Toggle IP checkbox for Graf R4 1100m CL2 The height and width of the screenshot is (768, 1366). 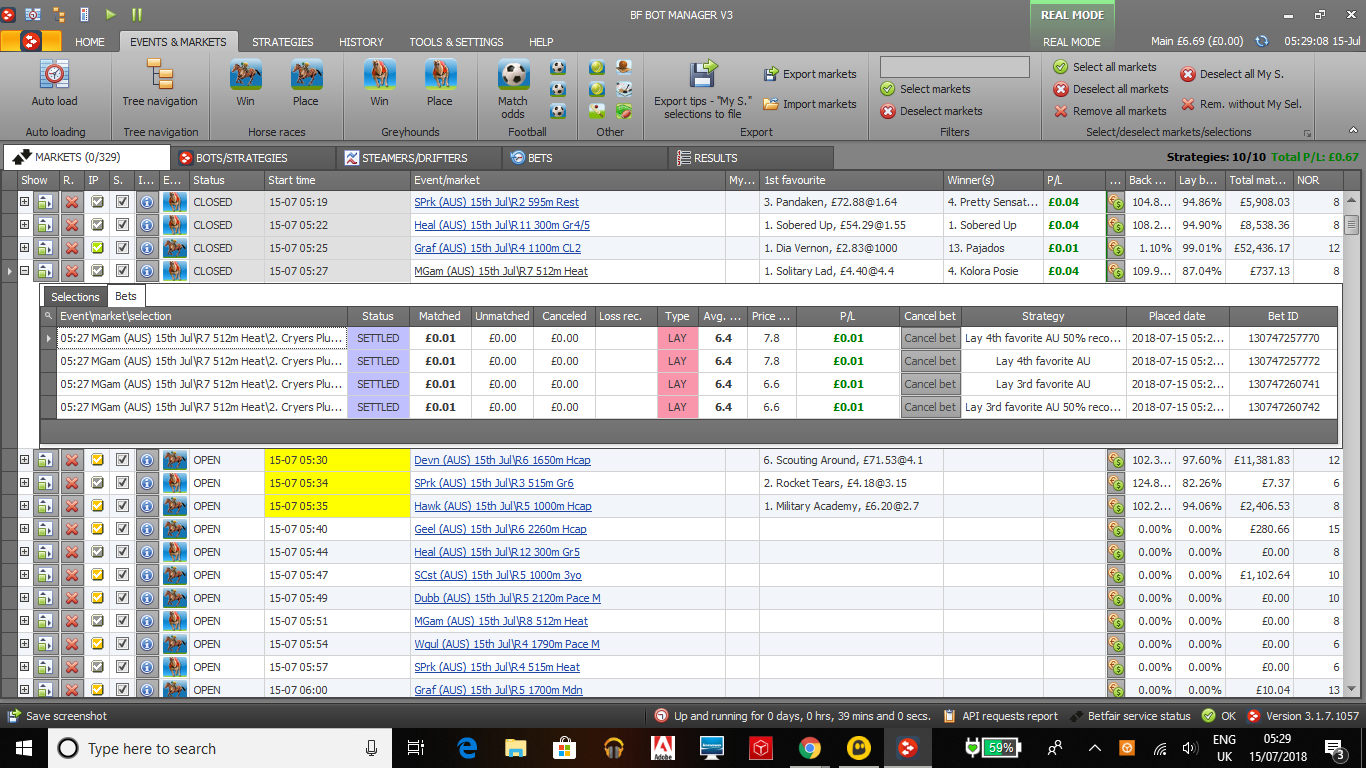click(x=97, y=248)
